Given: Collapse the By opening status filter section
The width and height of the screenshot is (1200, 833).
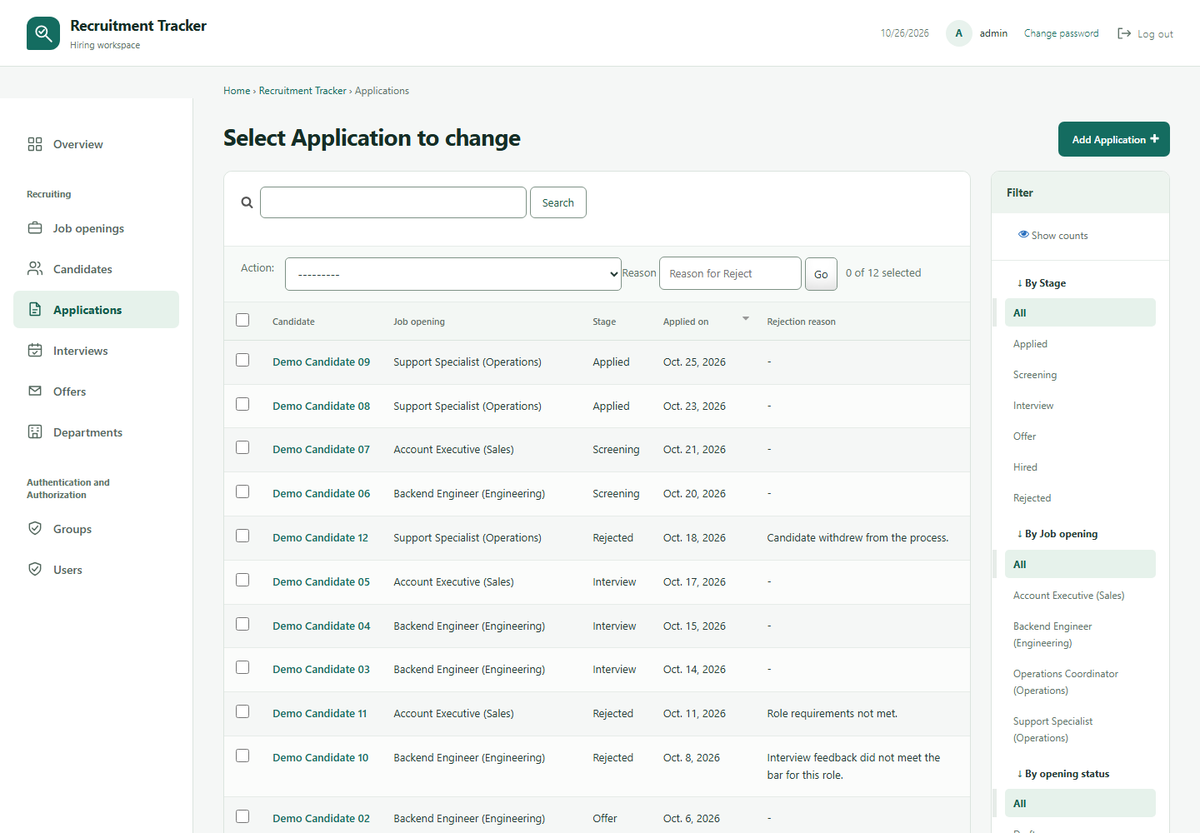Looking at the screenshot, I should point(1063,774).
